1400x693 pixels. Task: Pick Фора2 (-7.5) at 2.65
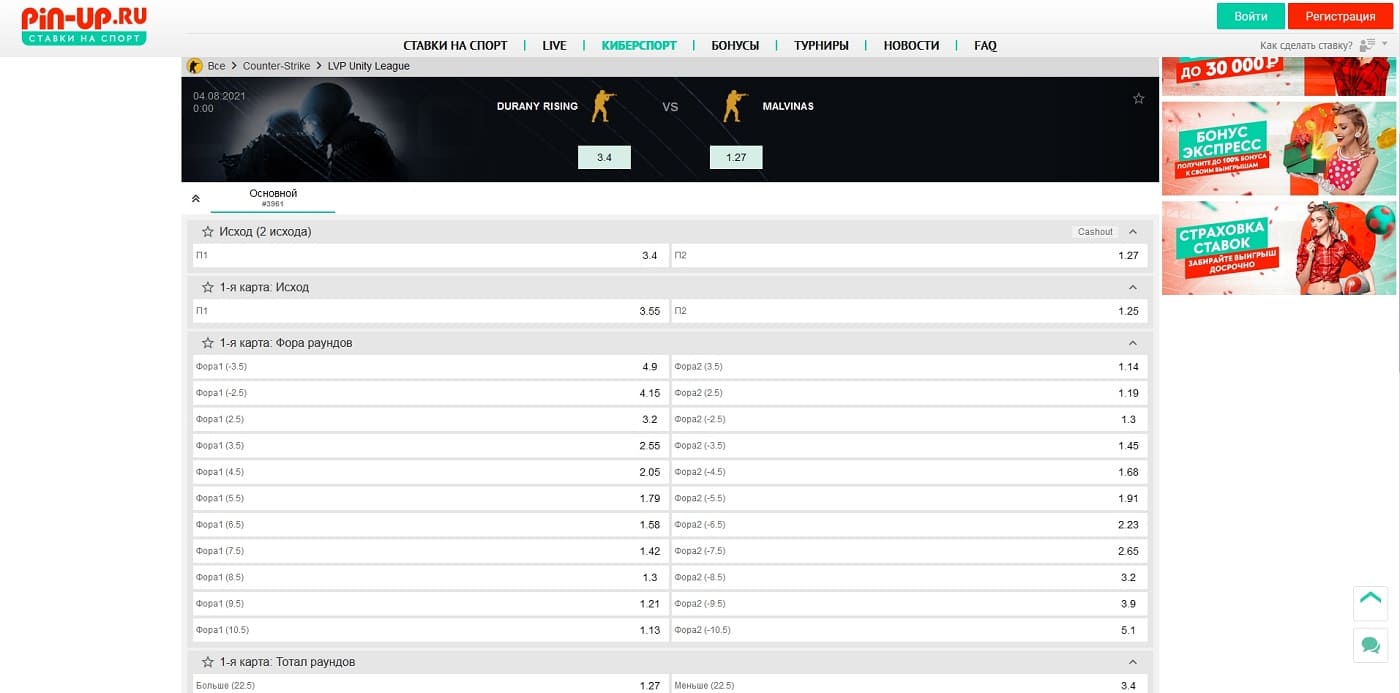tap(909, 551)
